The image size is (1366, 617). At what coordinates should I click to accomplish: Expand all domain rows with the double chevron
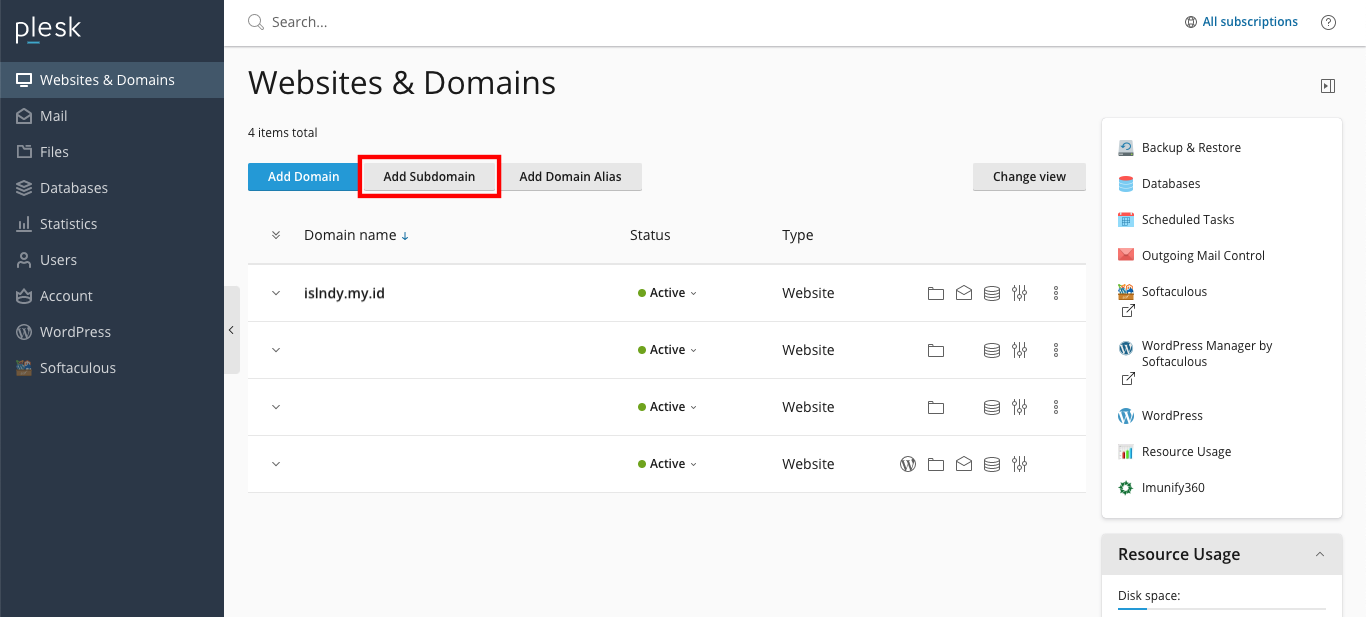[x=276, y=235]
